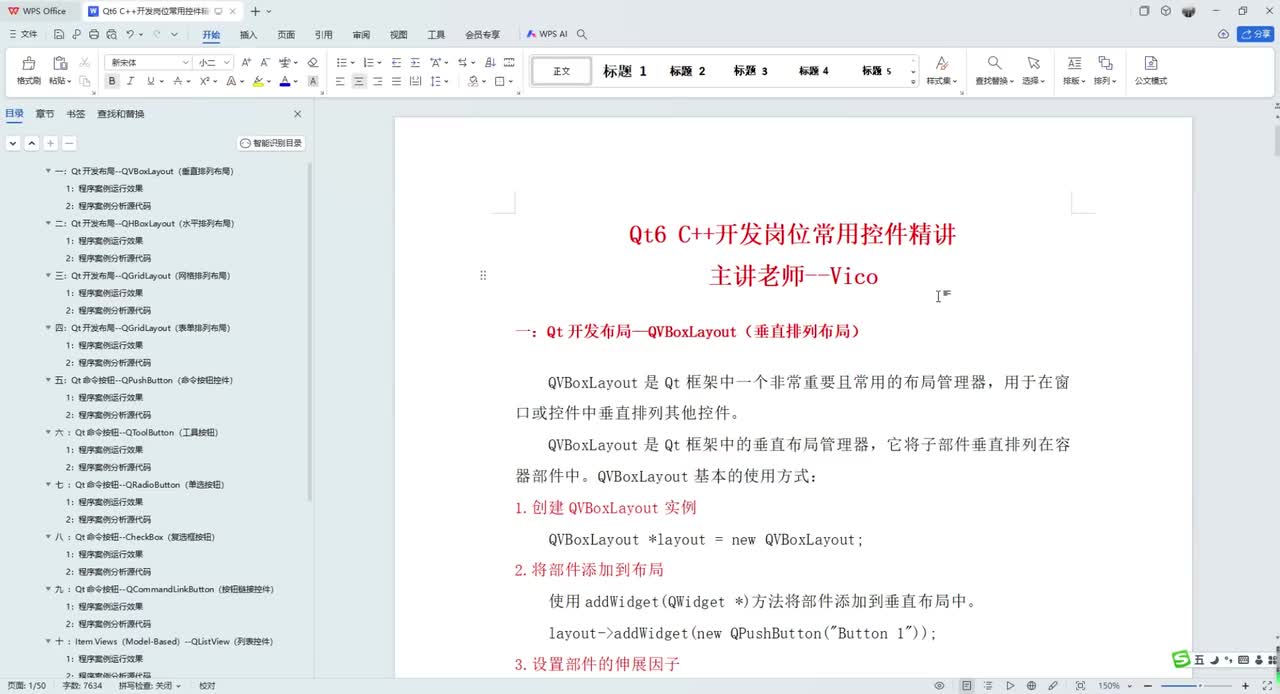Click the WPS AI button

click(x=547, y=34)
